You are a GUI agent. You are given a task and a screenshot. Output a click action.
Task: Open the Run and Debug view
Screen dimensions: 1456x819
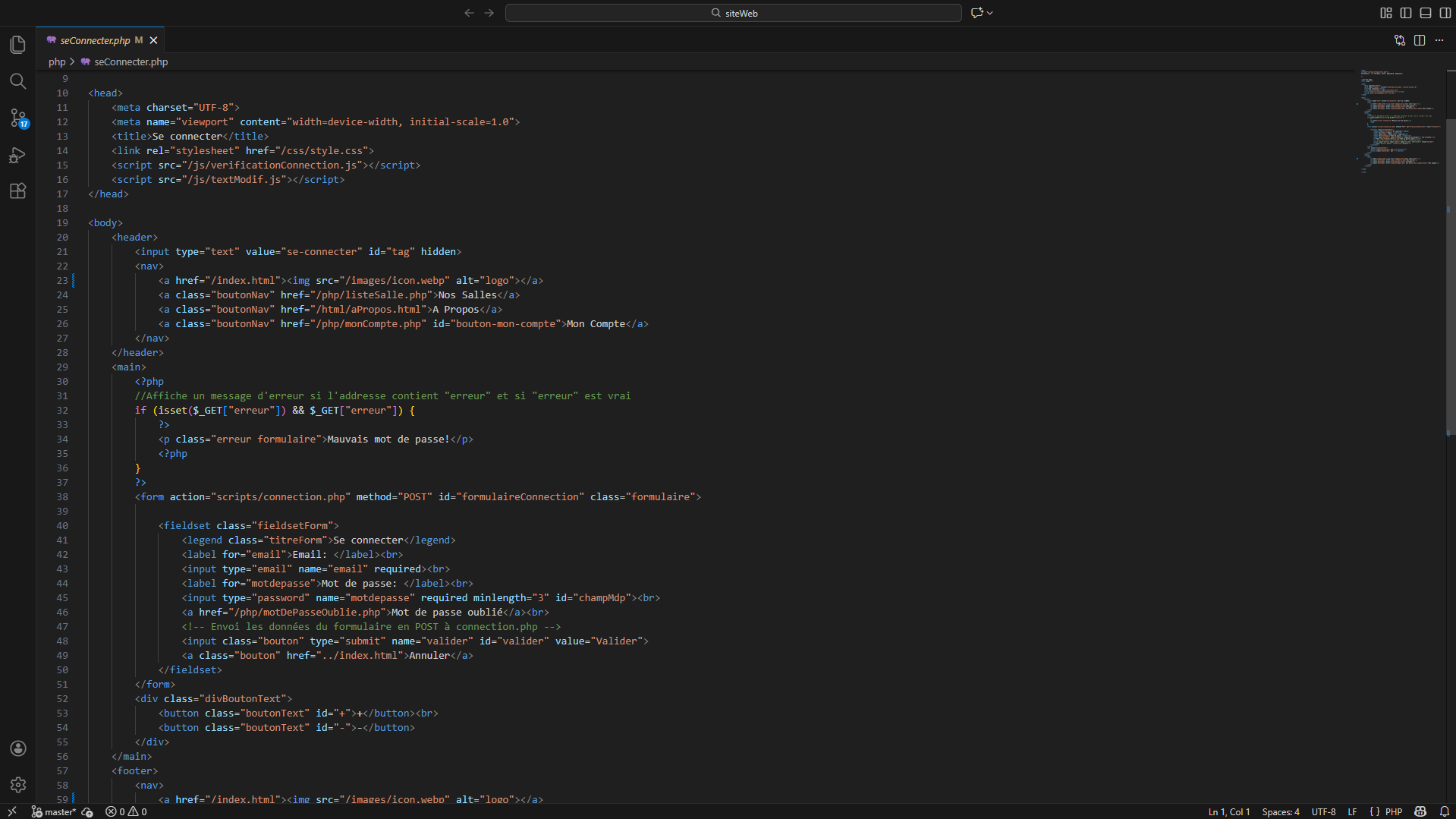[18, 155]
